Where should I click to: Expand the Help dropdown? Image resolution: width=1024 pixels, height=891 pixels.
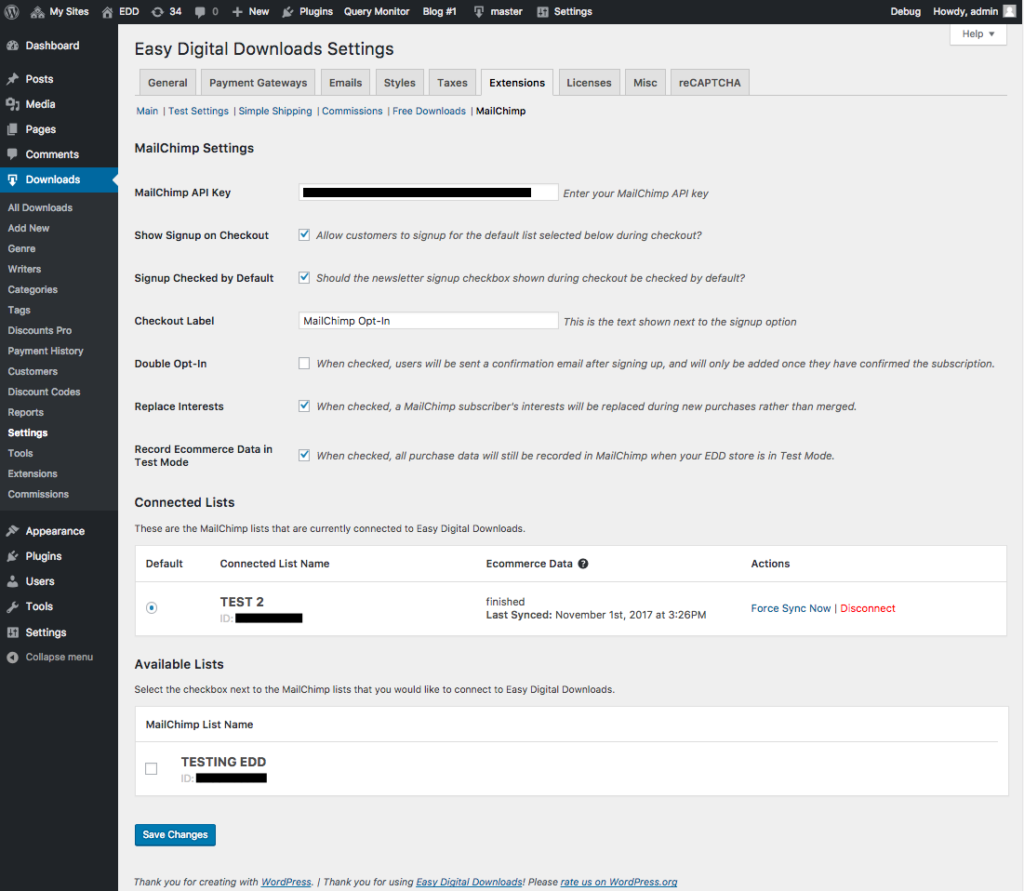coord(978,34)
